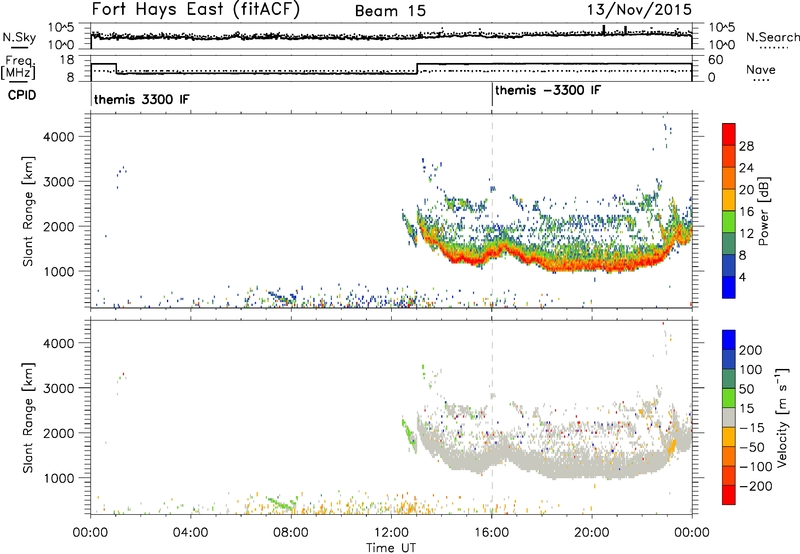The width and height of the screenshot is (800, 554).
Task: Click the '-15' tick on the velocity colorbar
Action: (751, 427)
